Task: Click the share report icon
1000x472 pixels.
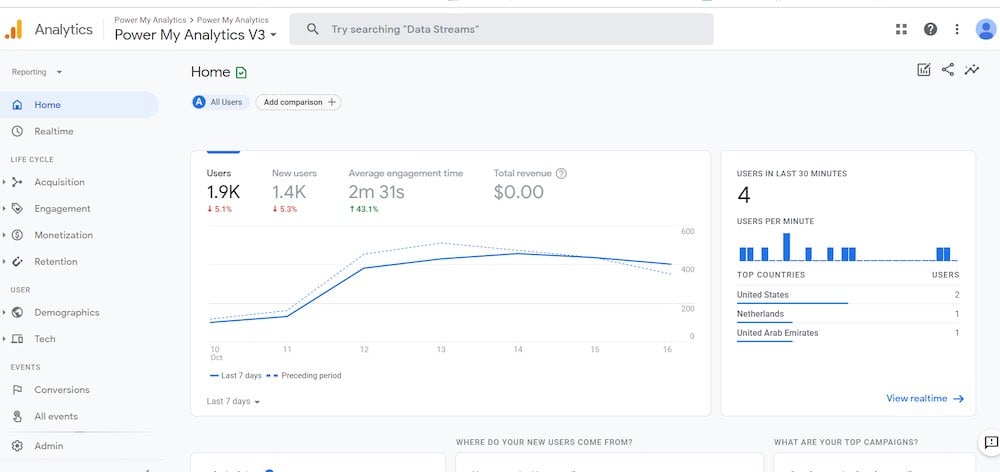Action: pos(948,70)
